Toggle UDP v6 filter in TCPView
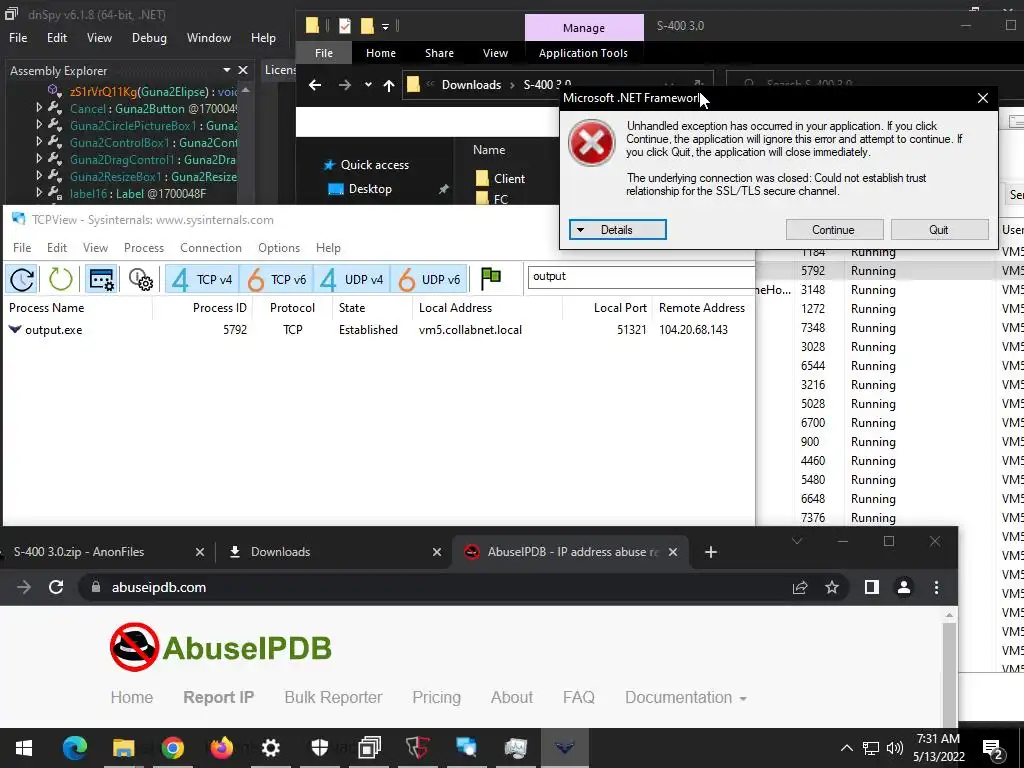 (429, 280)
